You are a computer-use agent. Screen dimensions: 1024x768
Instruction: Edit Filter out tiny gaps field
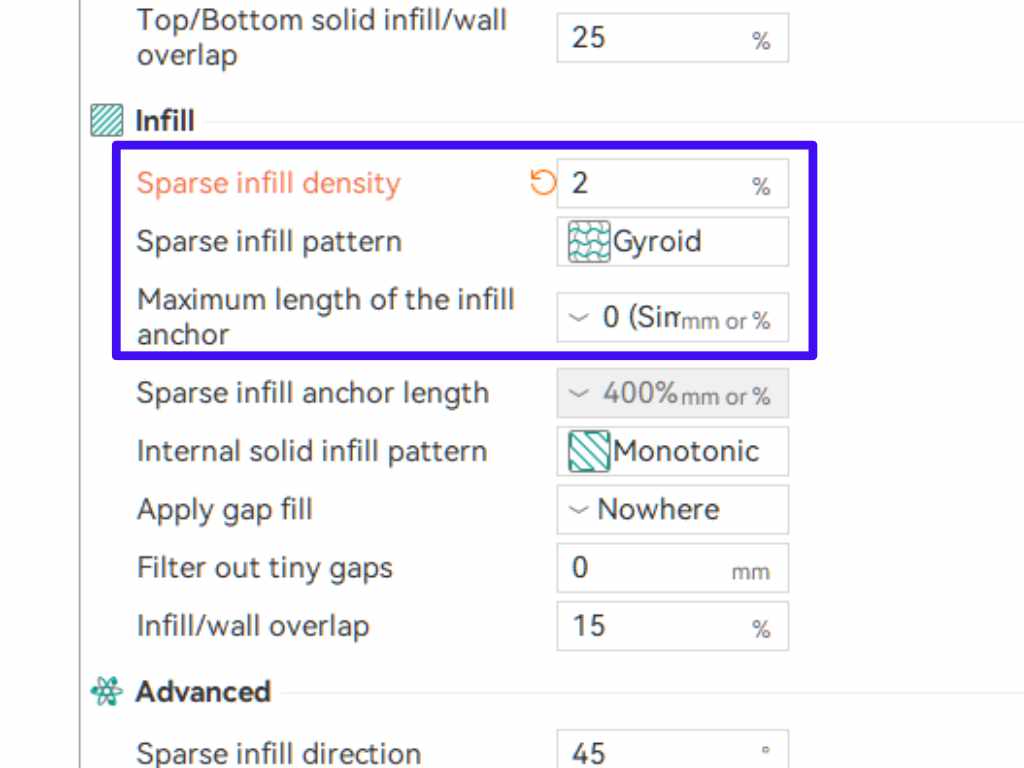(645, 568)
